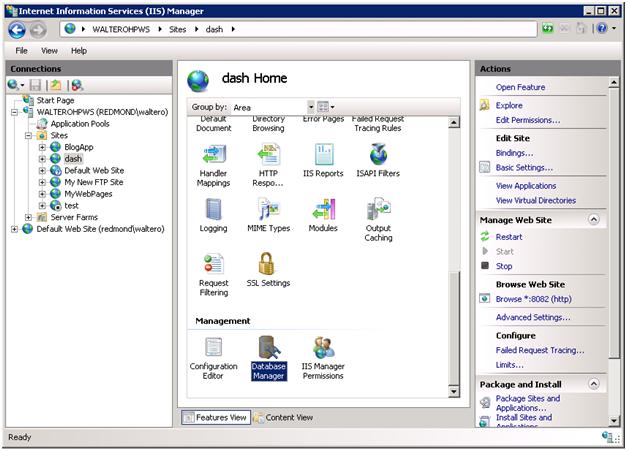The height and width of the screenshot is (451, 628).
Task: Open the View menu
Action: pyautogui.click(x=49, y=51)
